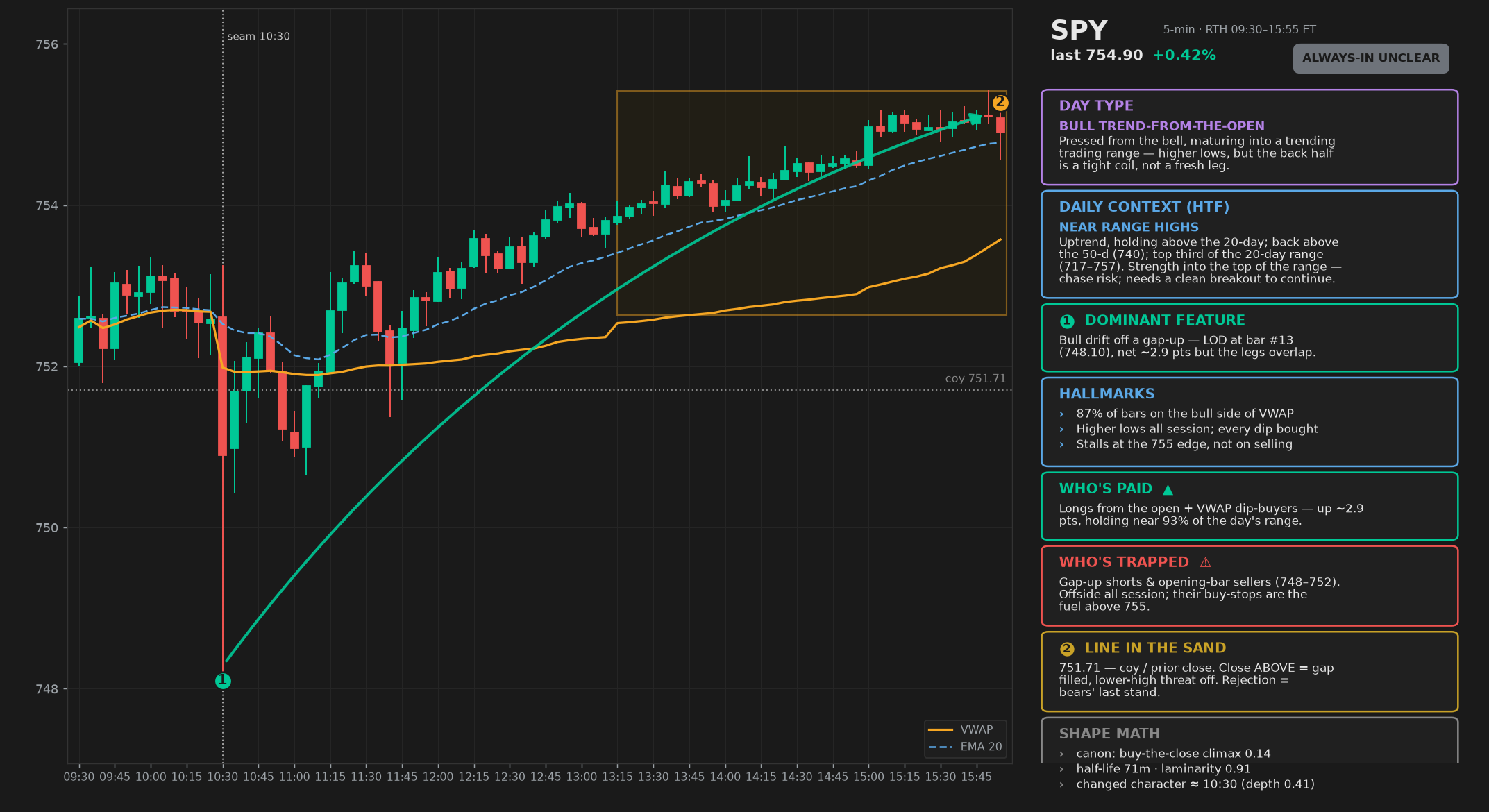1489x812 pixels.
Task: Click the EMA 20 dashed line legend swatch
Action: click(941, 747)
